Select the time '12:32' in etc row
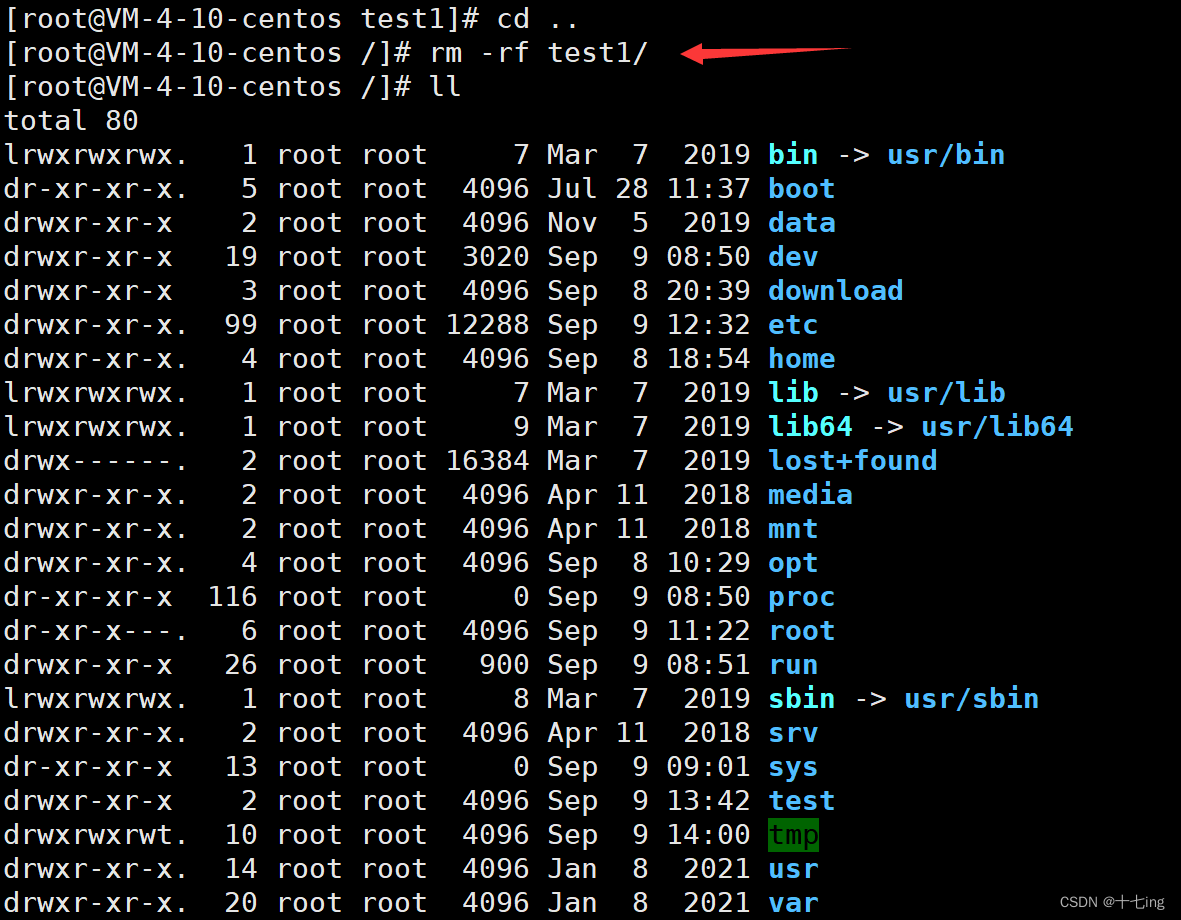Screen dimensions: 1181x920 [x=708, y=325]
